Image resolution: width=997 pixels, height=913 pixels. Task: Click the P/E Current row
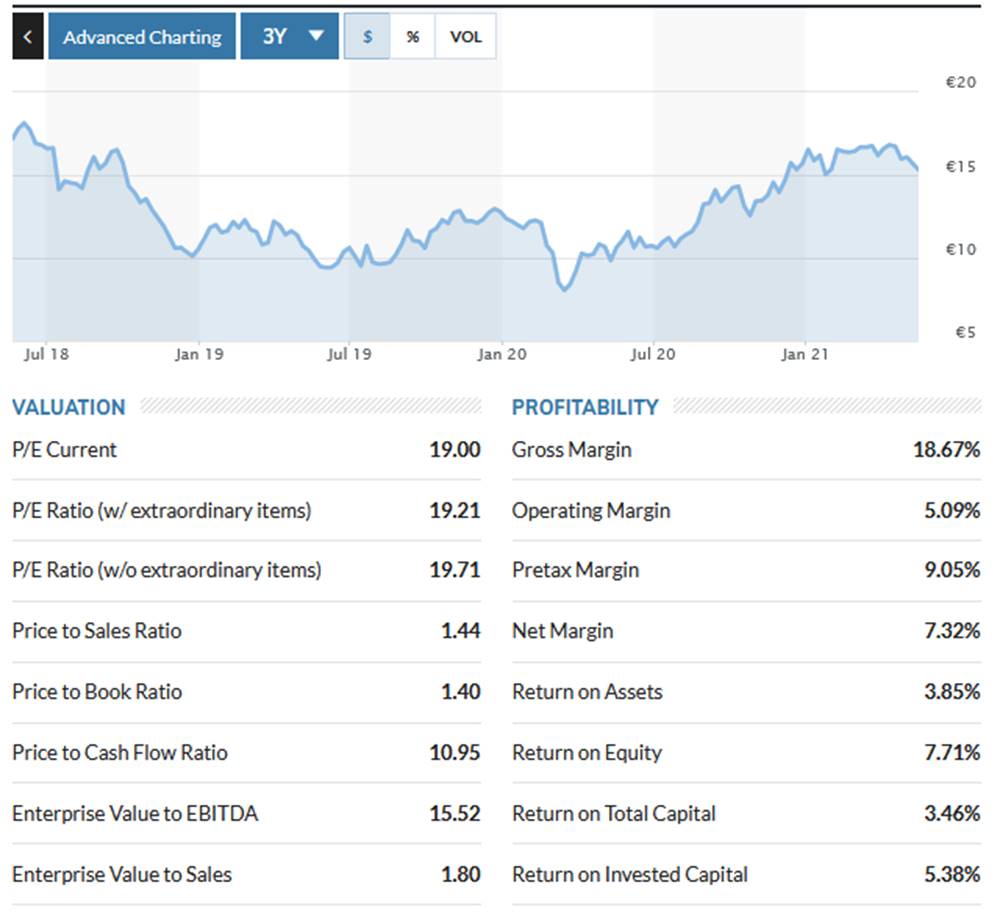click(x=247, y=450)
